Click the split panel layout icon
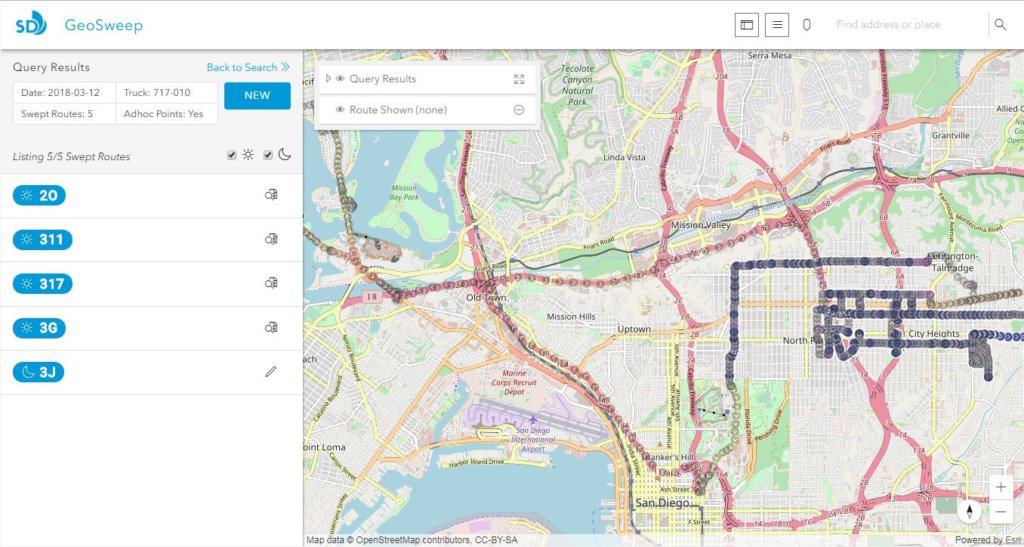Image resolution: width=1024 pixels, height=547 pixels. pos(746,25)
